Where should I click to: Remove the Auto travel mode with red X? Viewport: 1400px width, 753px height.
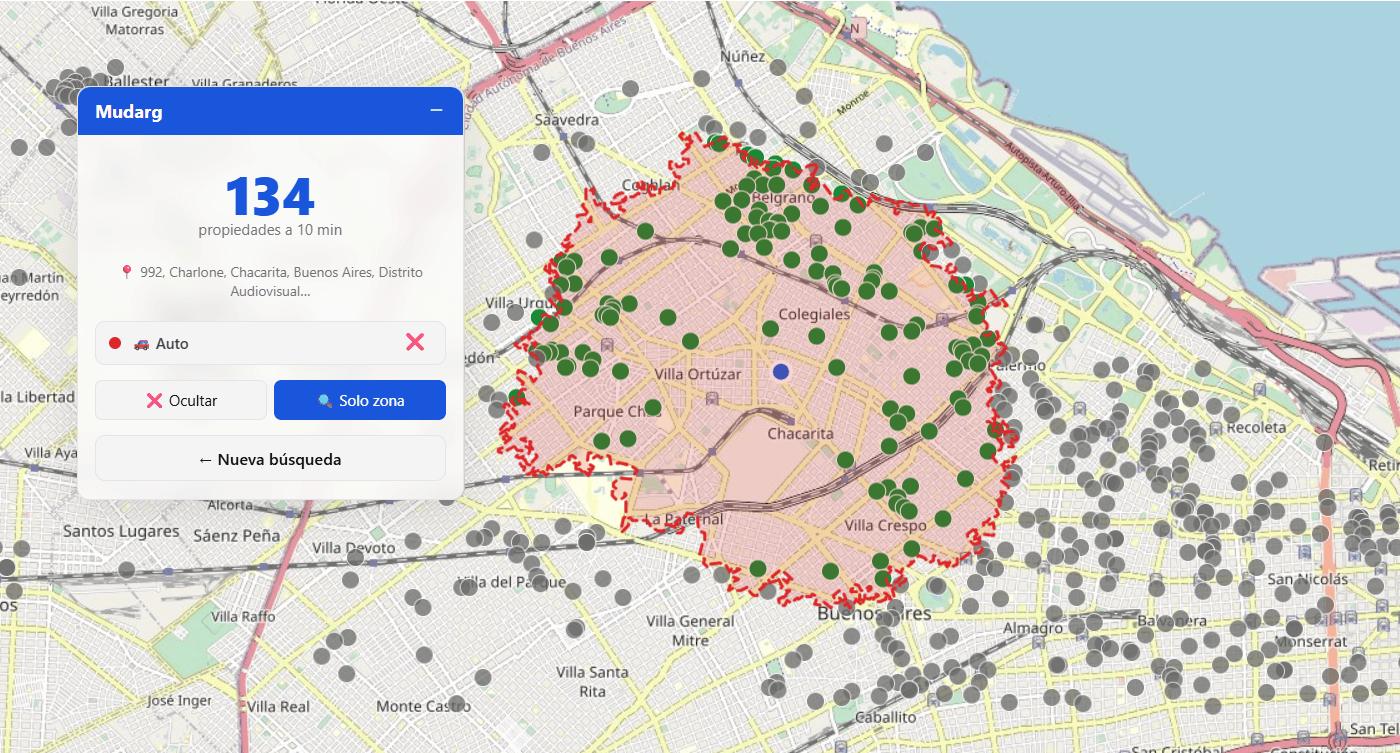coord(415,343)
